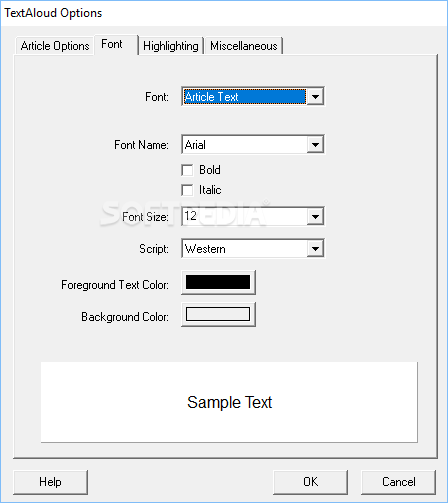448x503 pixels.
Task: Open the Font Size dropdown arrow
Action: click(315, 217)
